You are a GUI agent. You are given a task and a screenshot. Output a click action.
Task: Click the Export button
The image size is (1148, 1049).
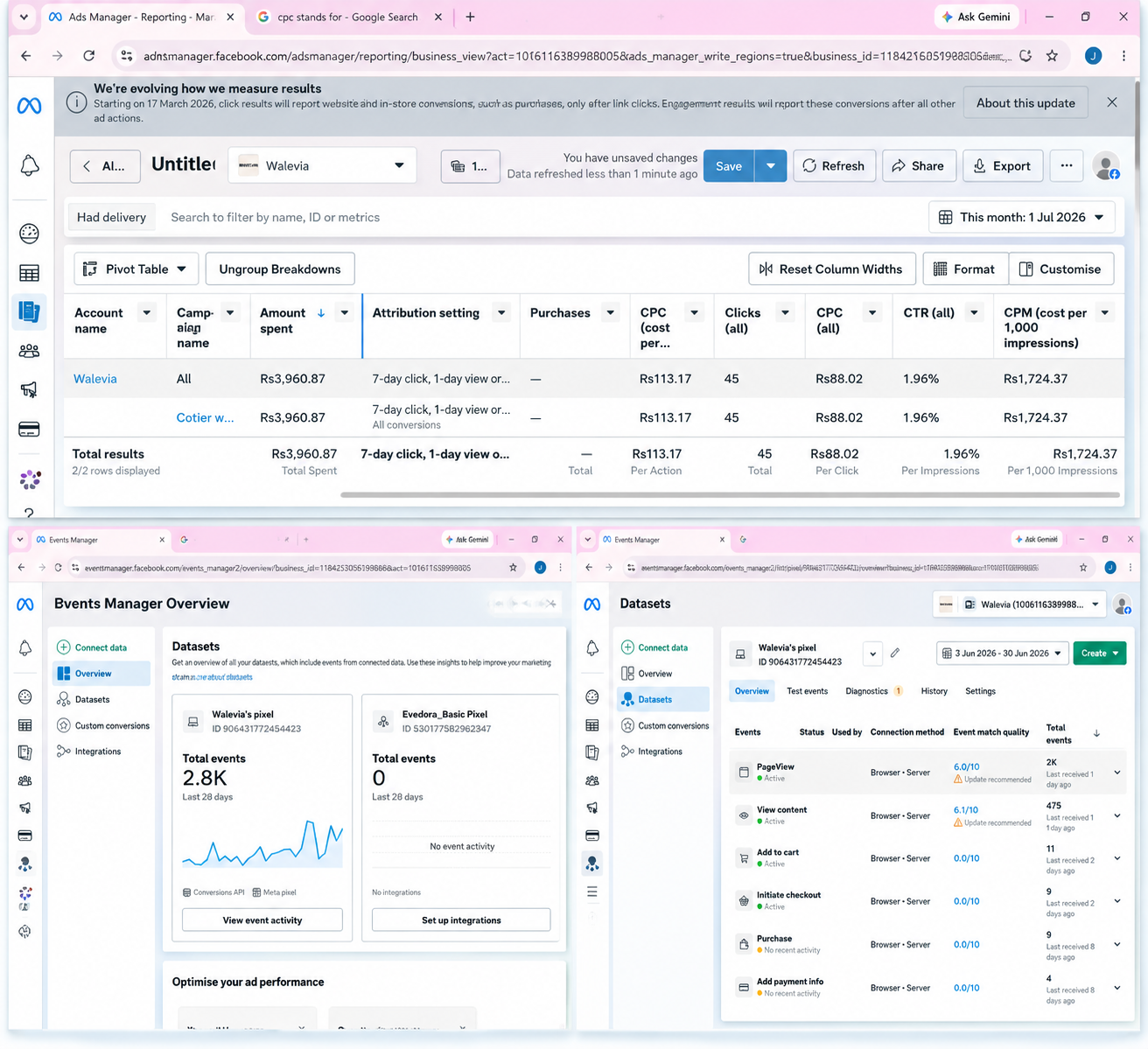[1003, 165]
